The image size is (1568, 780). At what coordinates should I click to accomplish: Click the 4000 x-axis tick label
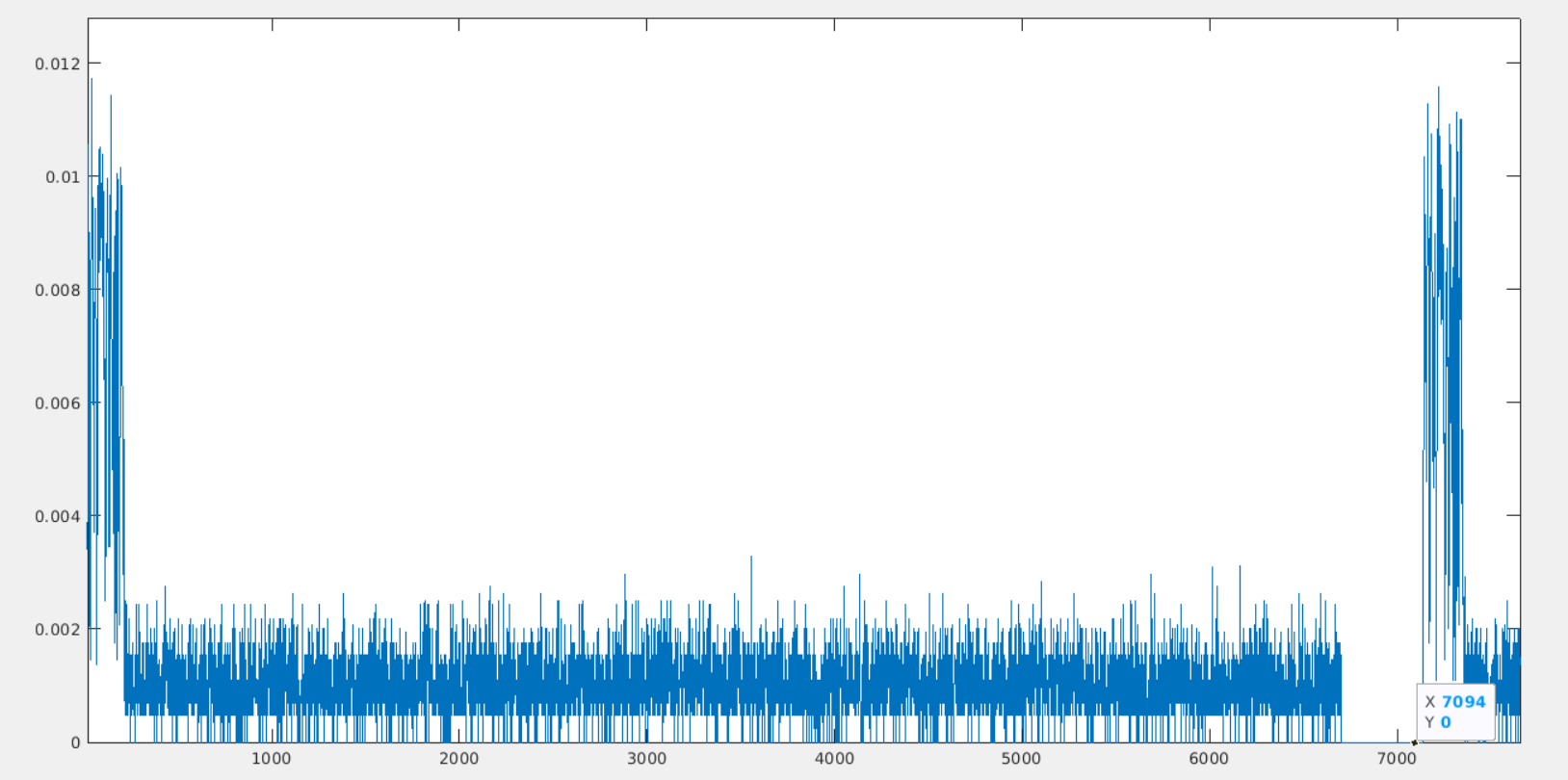point(834,759)
